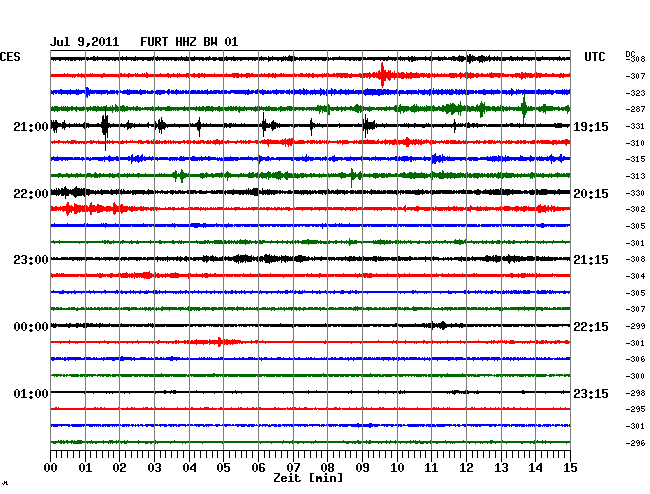Click the 19:15 UTC time label
The width and height of the screenshot is (650, 494).
[591, 126]
